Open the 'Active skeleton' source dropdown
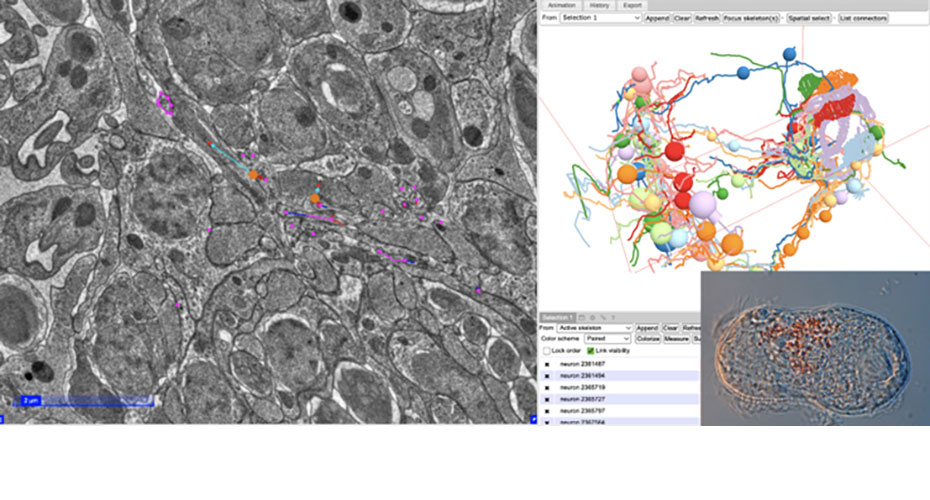The width and height of the screenshot is (930, 500). [594, 327]
